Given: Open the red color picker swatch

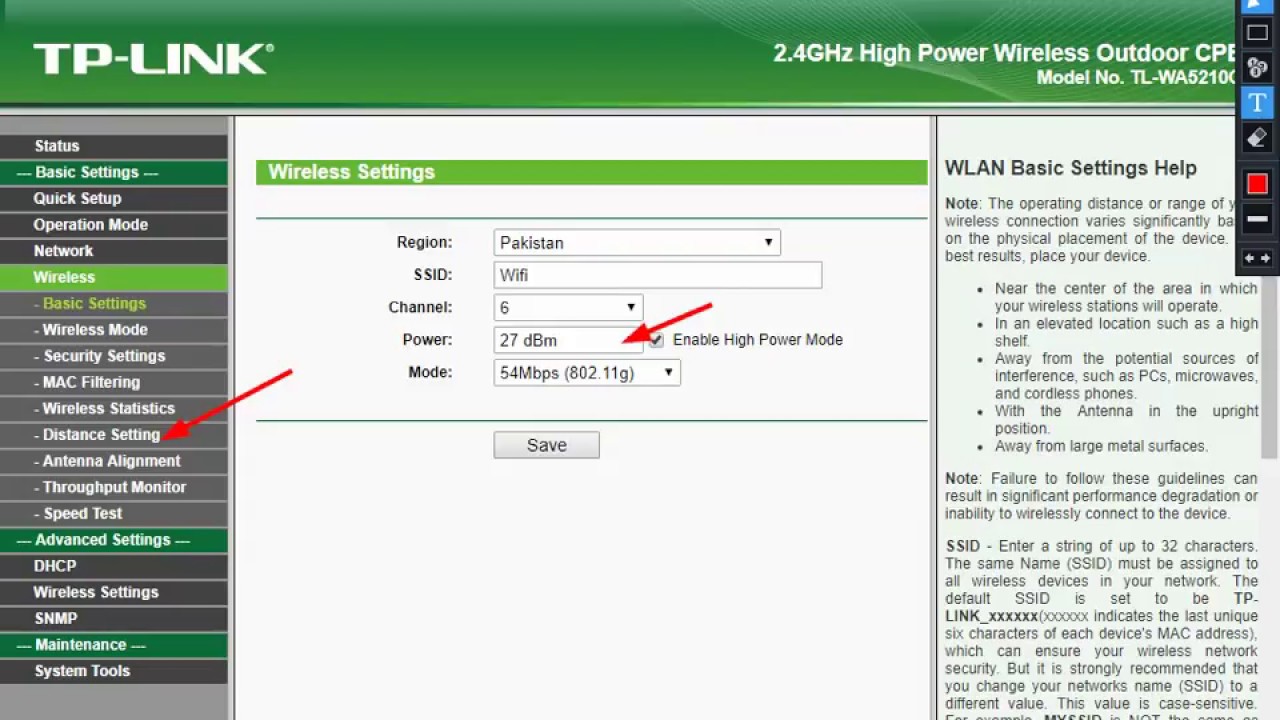Looking at the screenshot, I should pos(1257,184).
